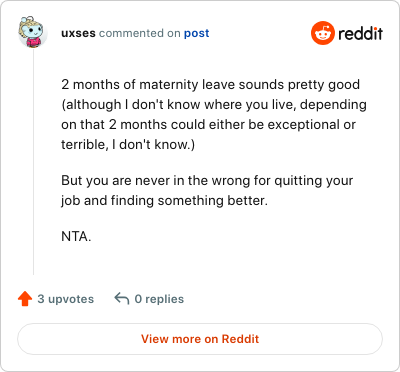Image resolution: width=400 pixels, height=372 pixels.
Task: Click the orange upvote arrow icon
Action: click(25, 299)
